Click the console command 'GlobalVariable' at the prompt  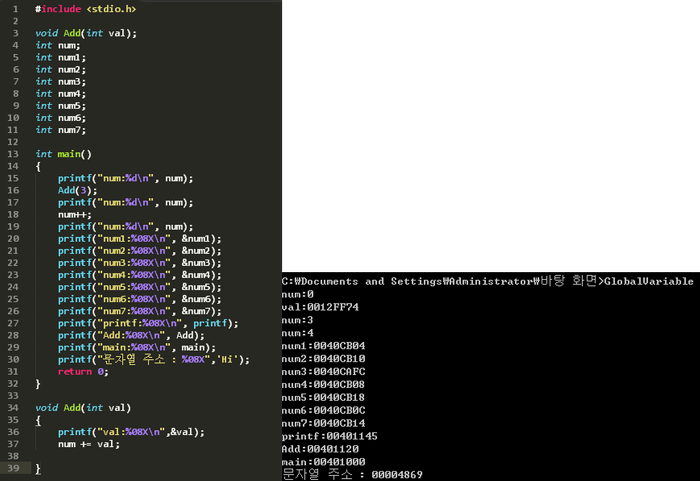tap(649, 281)
